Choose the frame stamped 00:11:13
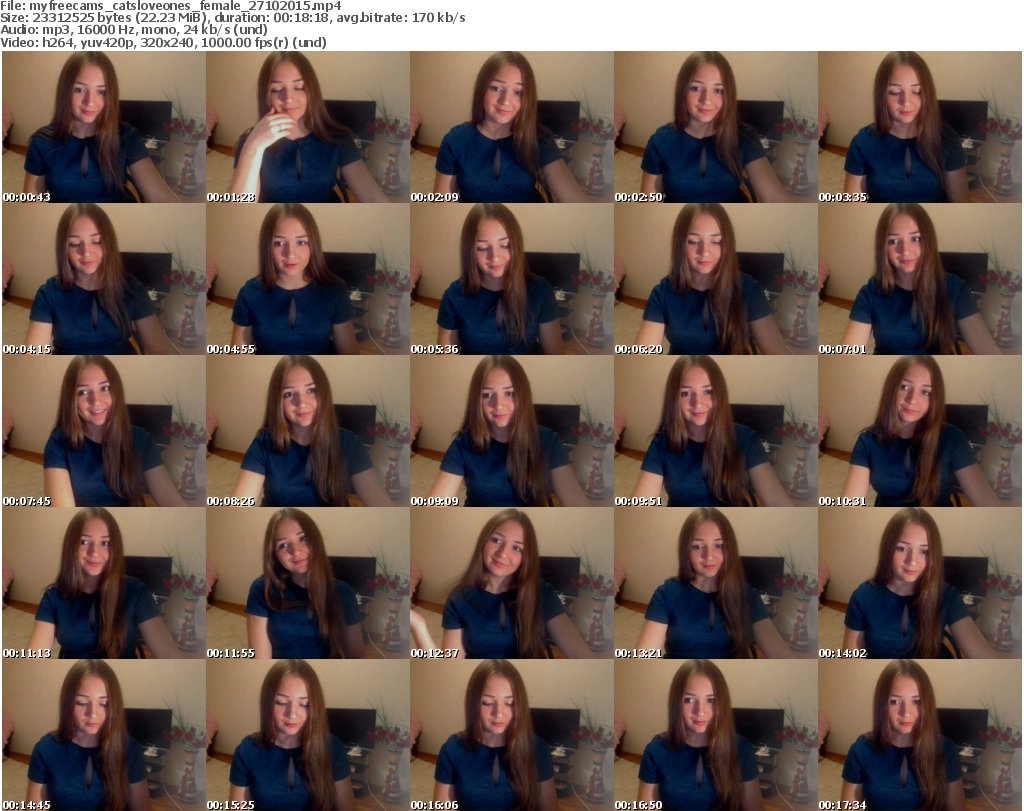1024x811 pixels. click(104, 583)
